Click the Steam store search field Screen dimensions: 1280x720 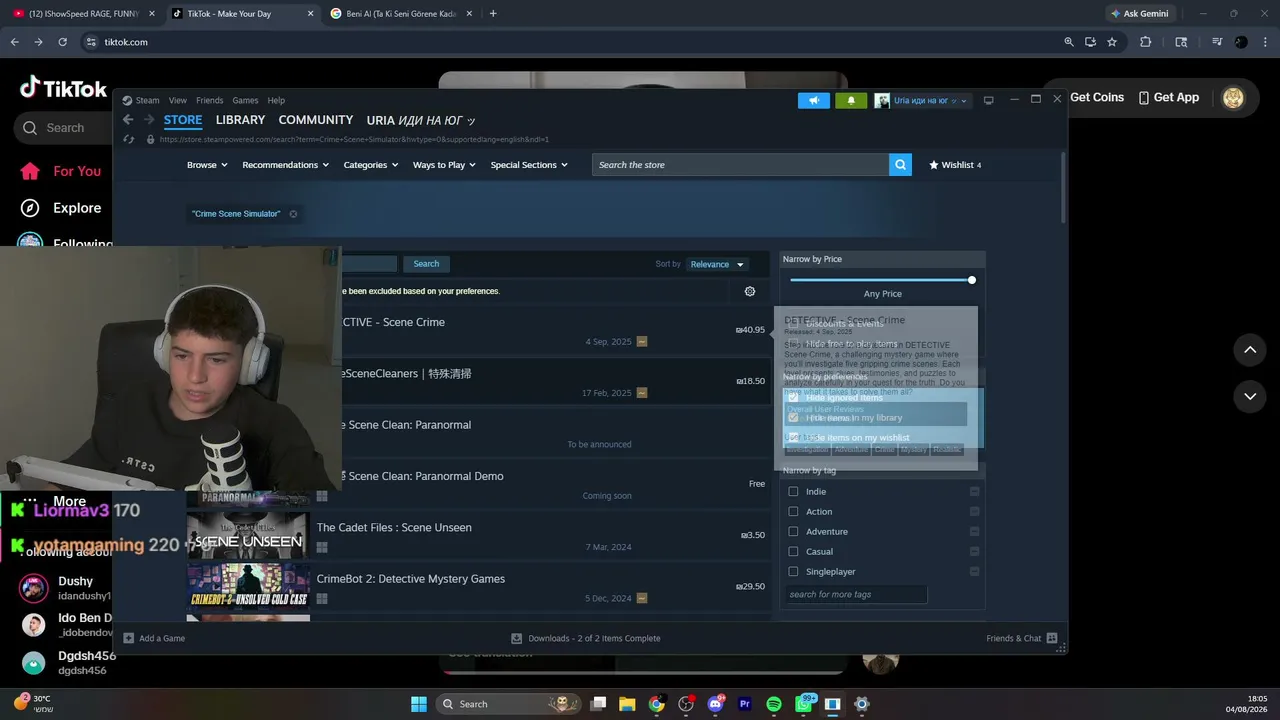pos(740,165)
